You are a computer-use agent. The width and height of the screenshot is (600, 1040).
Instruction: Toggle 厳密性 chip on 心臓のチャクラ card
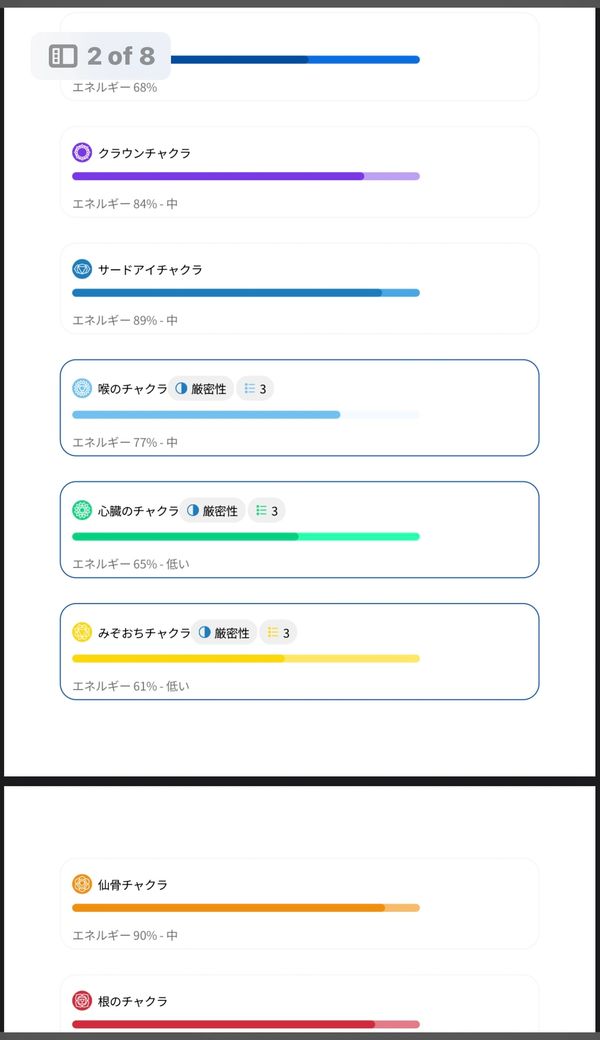(212, 510)
